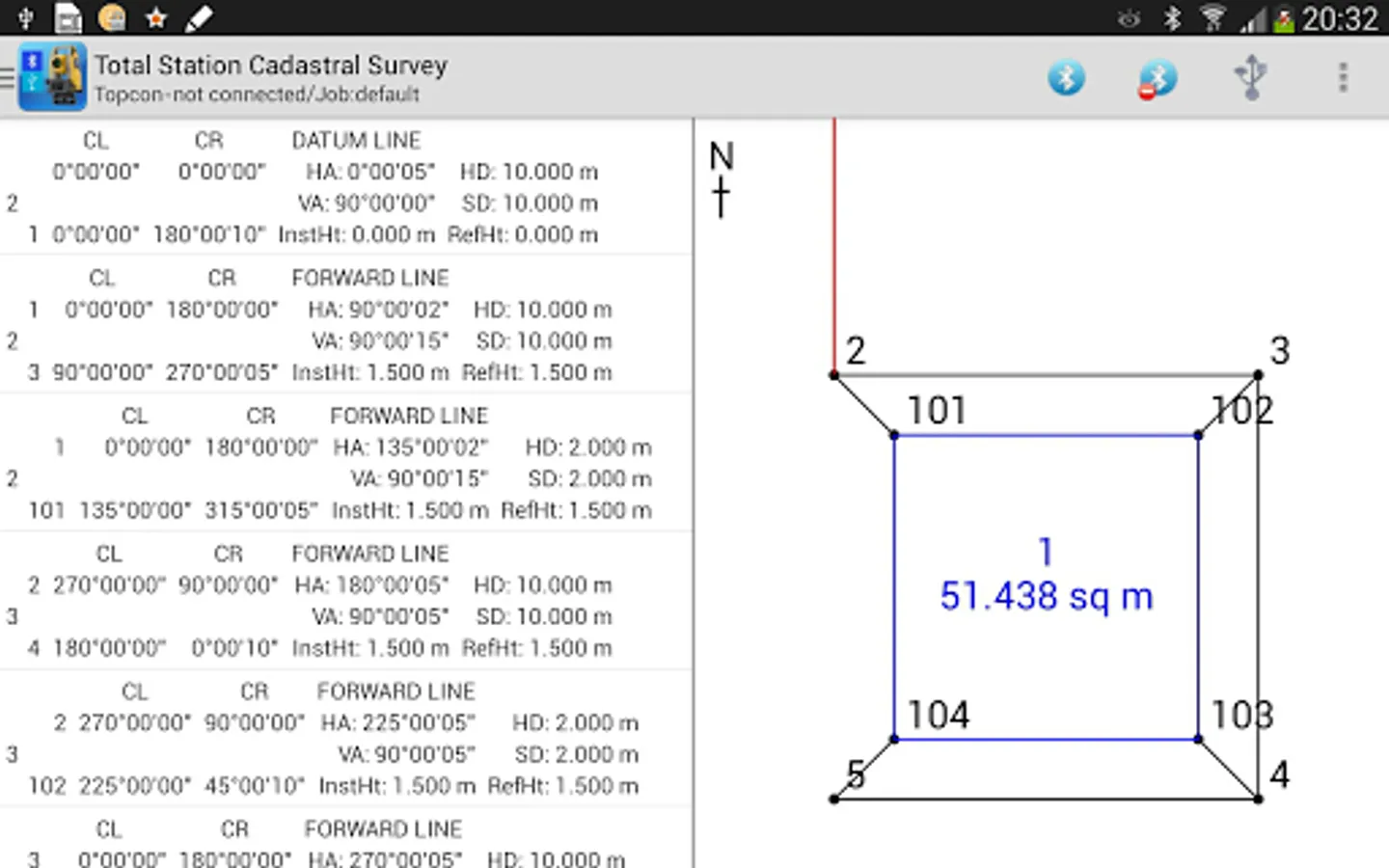
Task: Tap the pen icon in status bar
Action: point(199,18)
